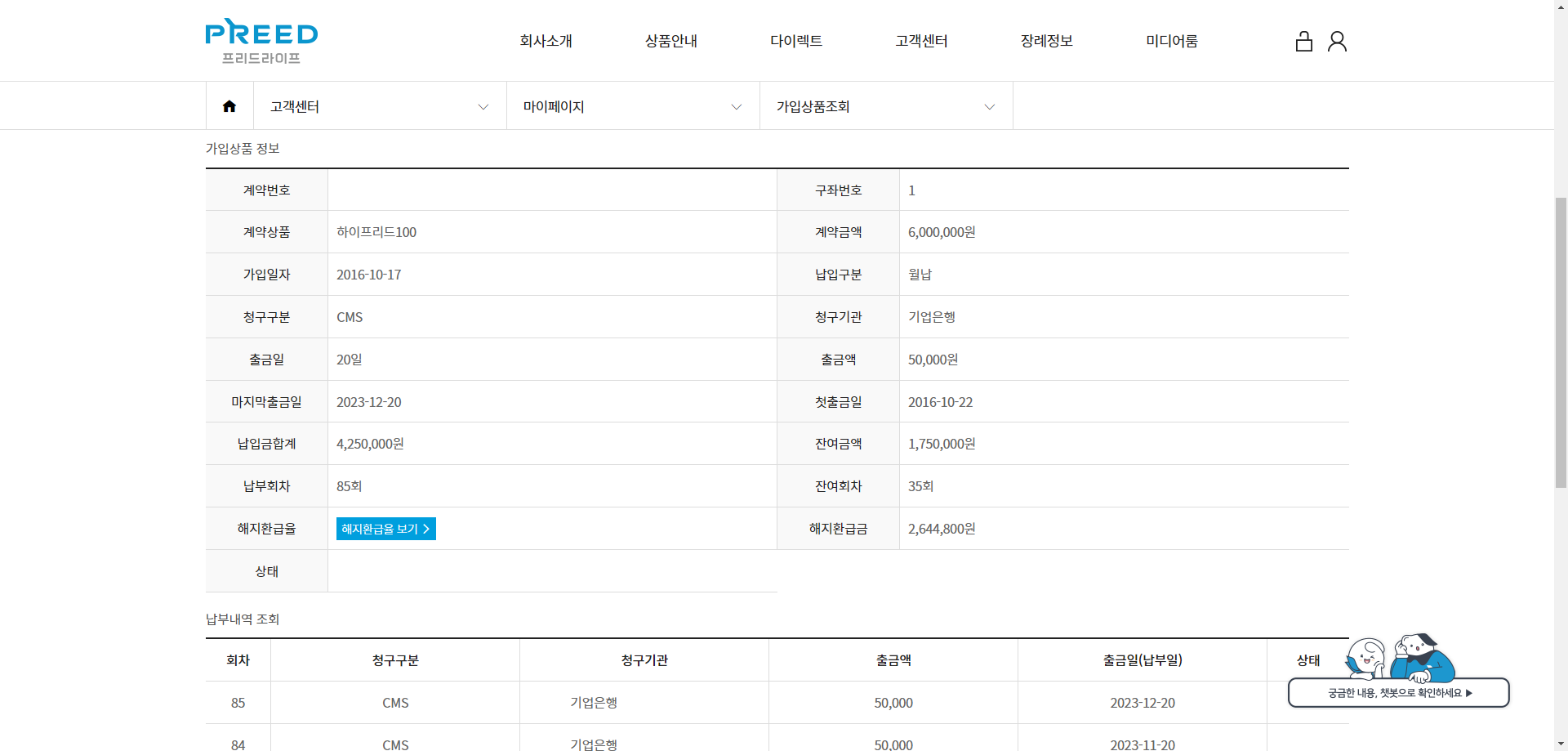Open the 상품안내 menu
The width and height of the screenshot is (1568, 751).
(670, 41)
